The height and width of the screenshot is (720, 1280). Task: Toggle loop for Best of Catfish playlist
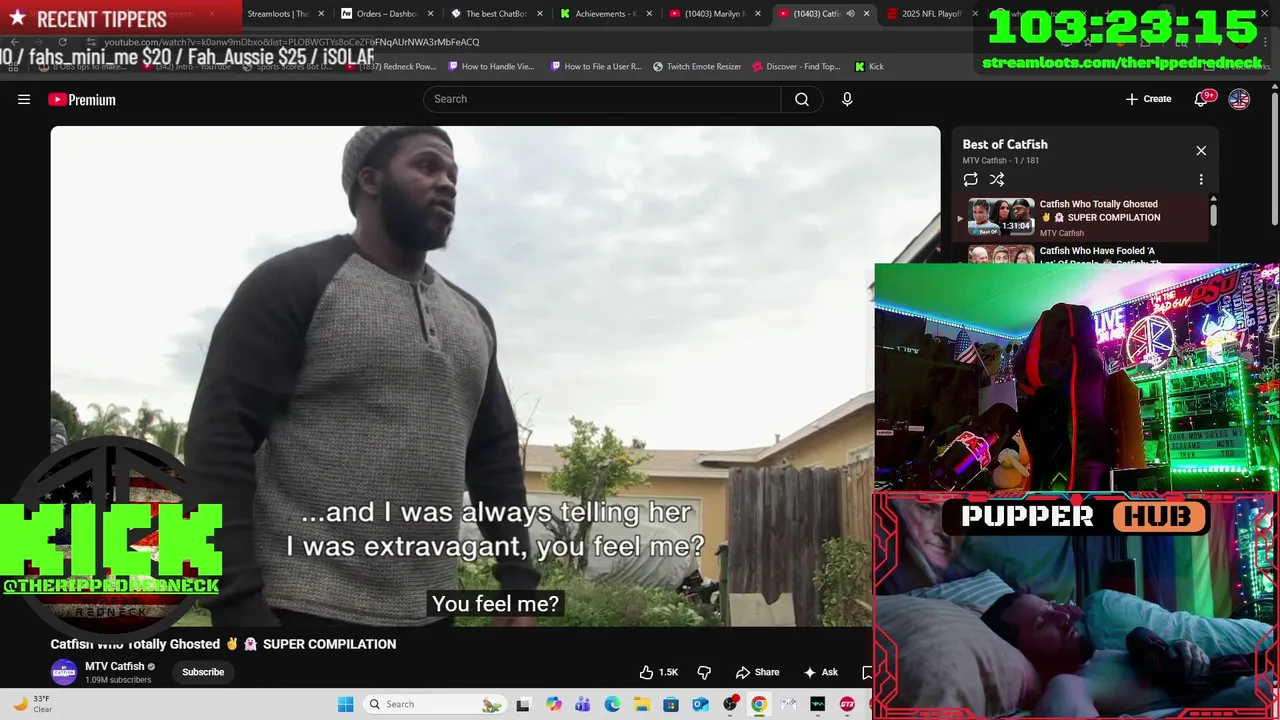tap(970, 179)
